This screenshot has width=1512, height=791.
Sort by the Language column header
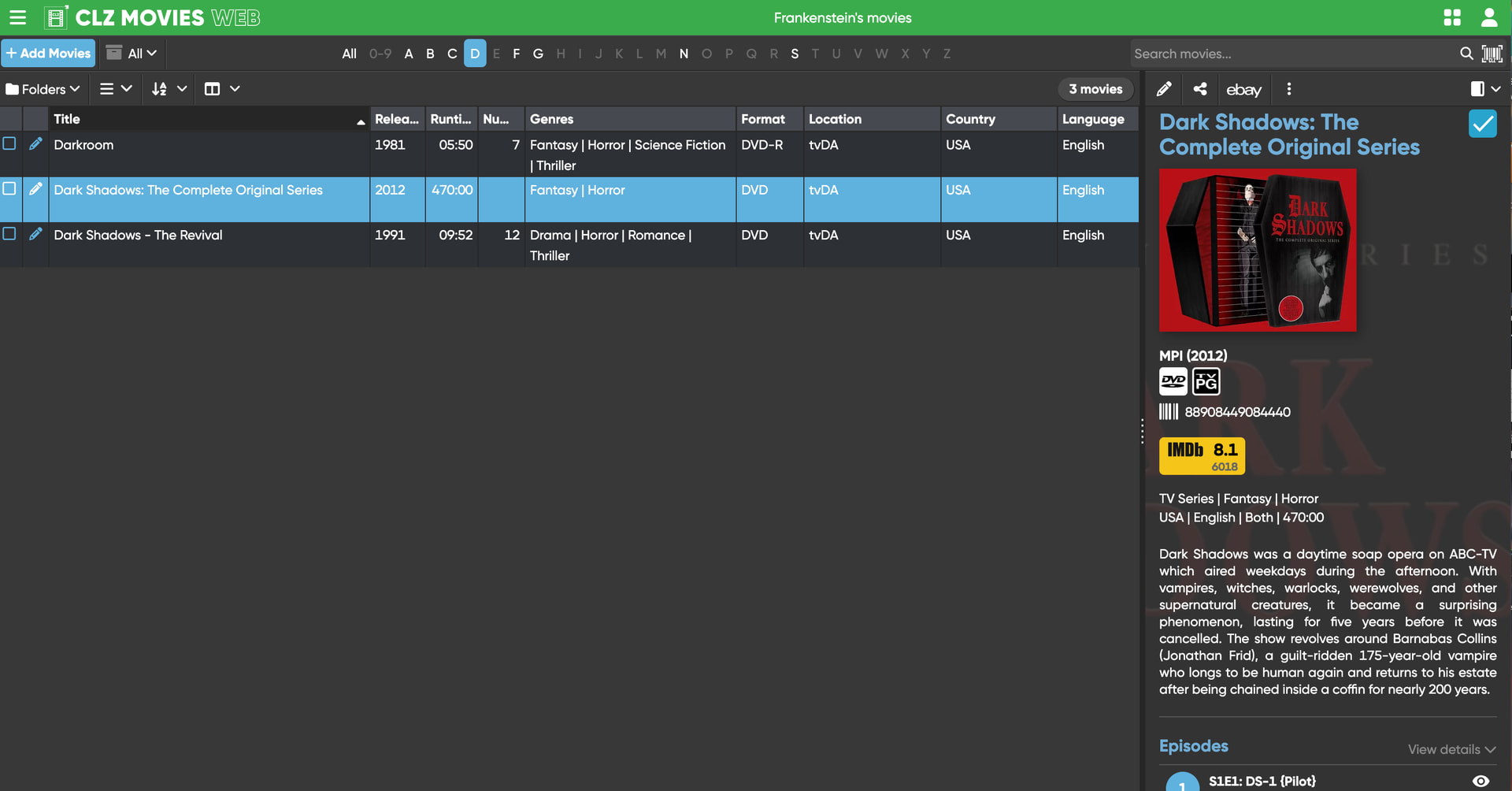(x=1098, y=119)
